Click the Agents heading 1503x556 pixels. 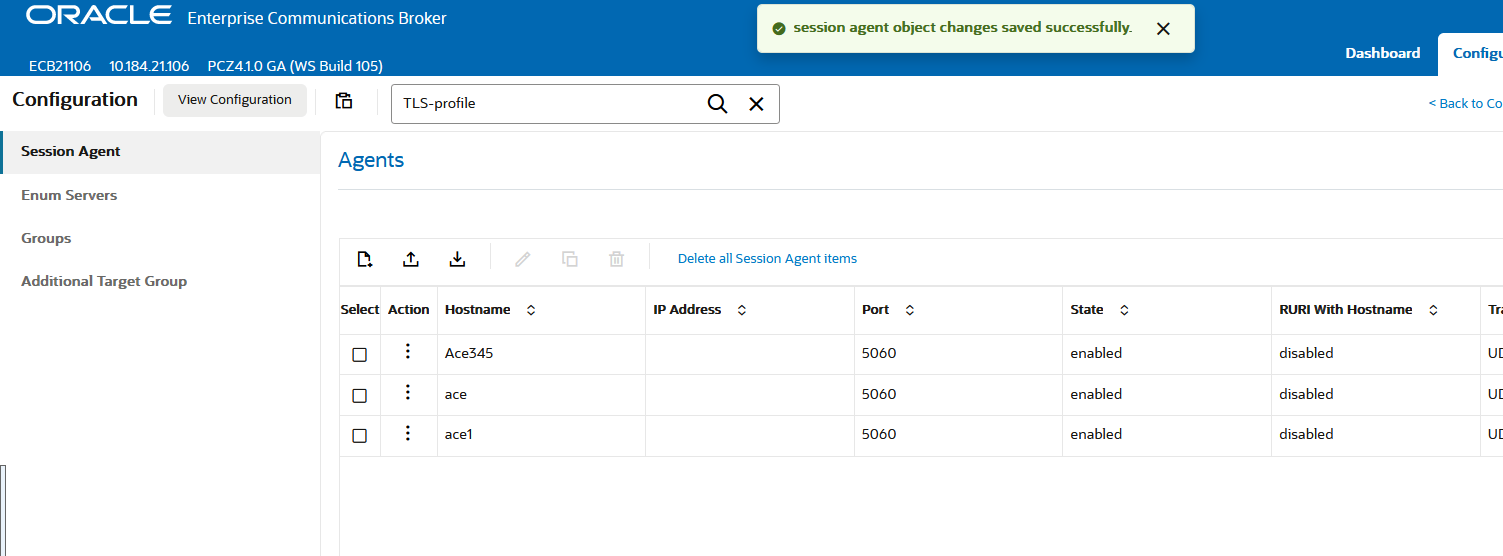pyautogui.click(x=371, y=160)
